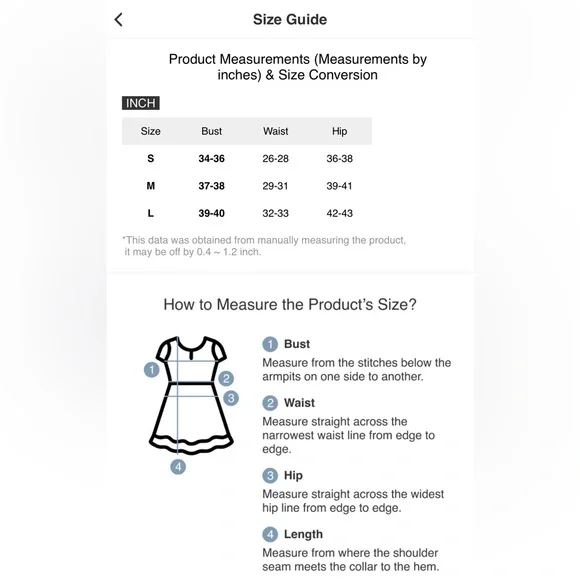Select the size L row label

tap(150, 213)
